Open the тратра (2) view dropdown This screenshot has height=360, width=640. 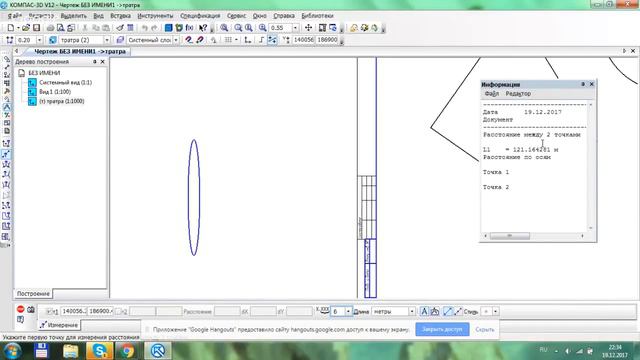107,40
